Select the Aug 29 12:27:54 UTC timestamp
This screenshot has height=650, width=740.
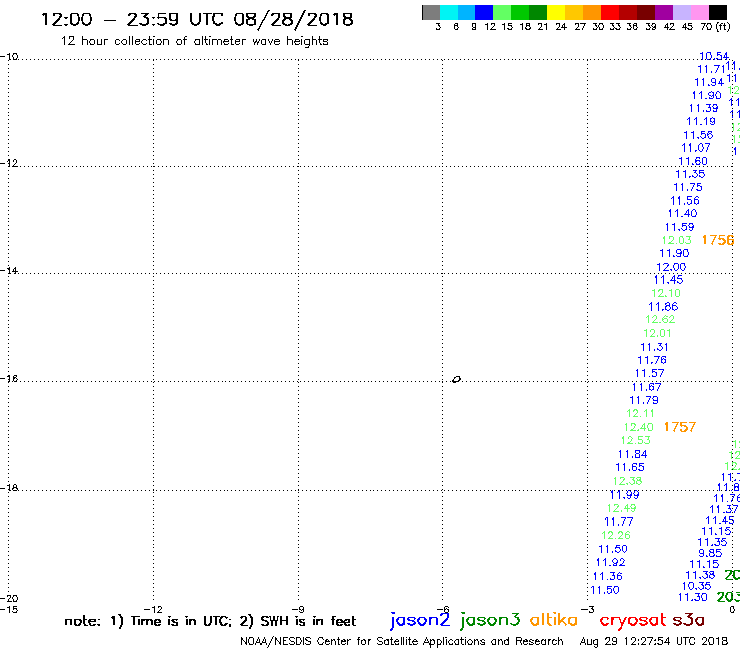(654, 642)
